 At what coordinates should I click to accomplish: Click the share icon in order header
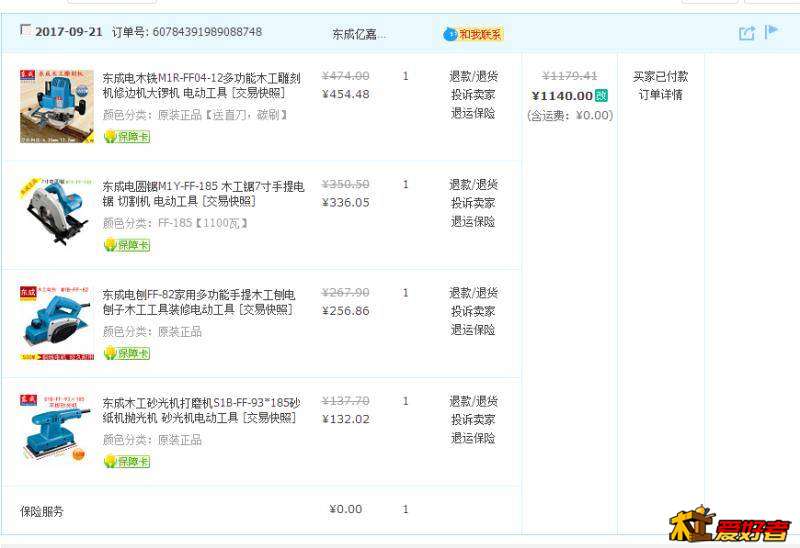pyautogui.click(x=746, y=33)
